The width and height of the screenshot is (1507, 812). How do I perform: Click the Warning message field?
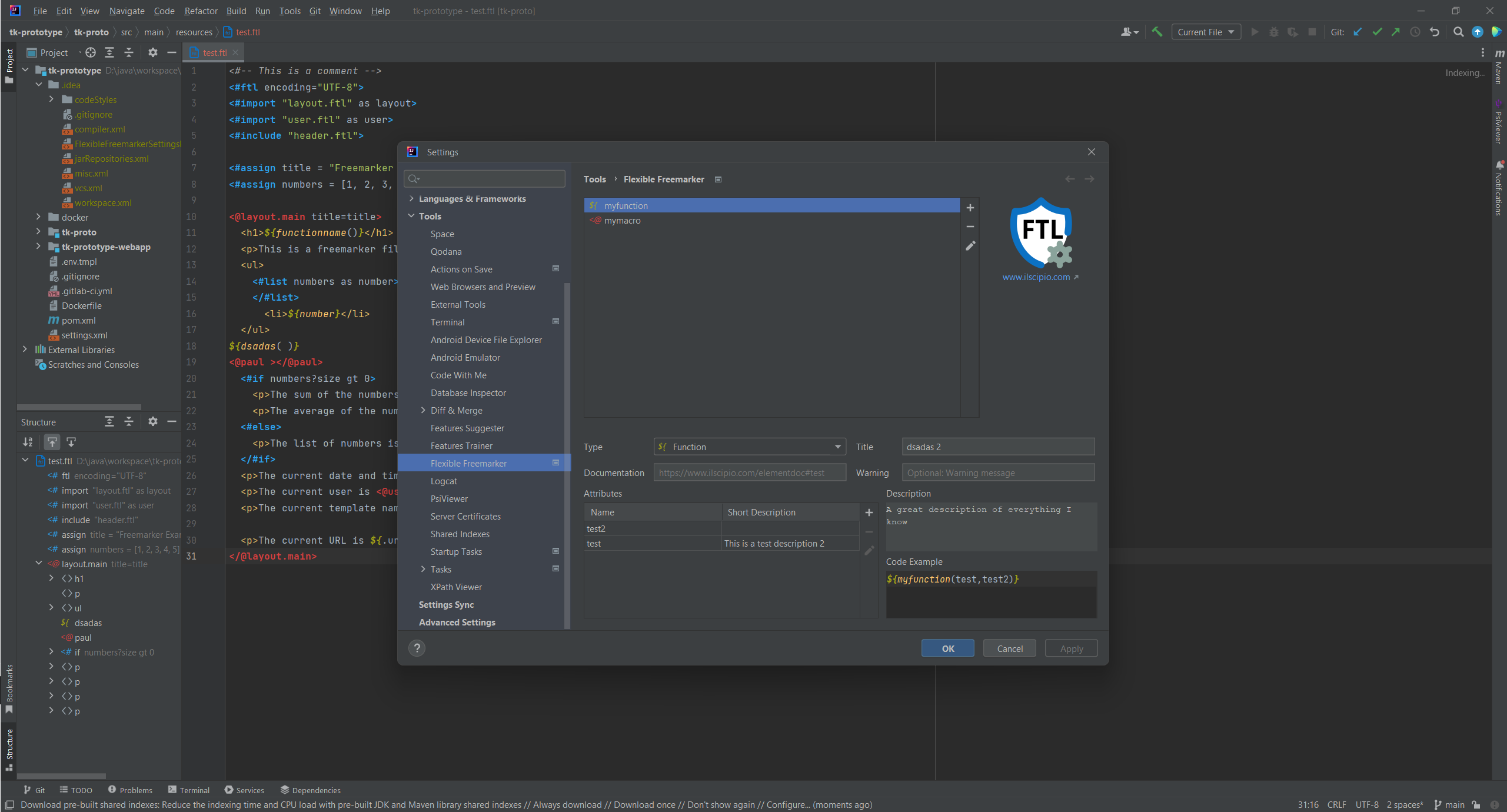[x=998, y=472]
